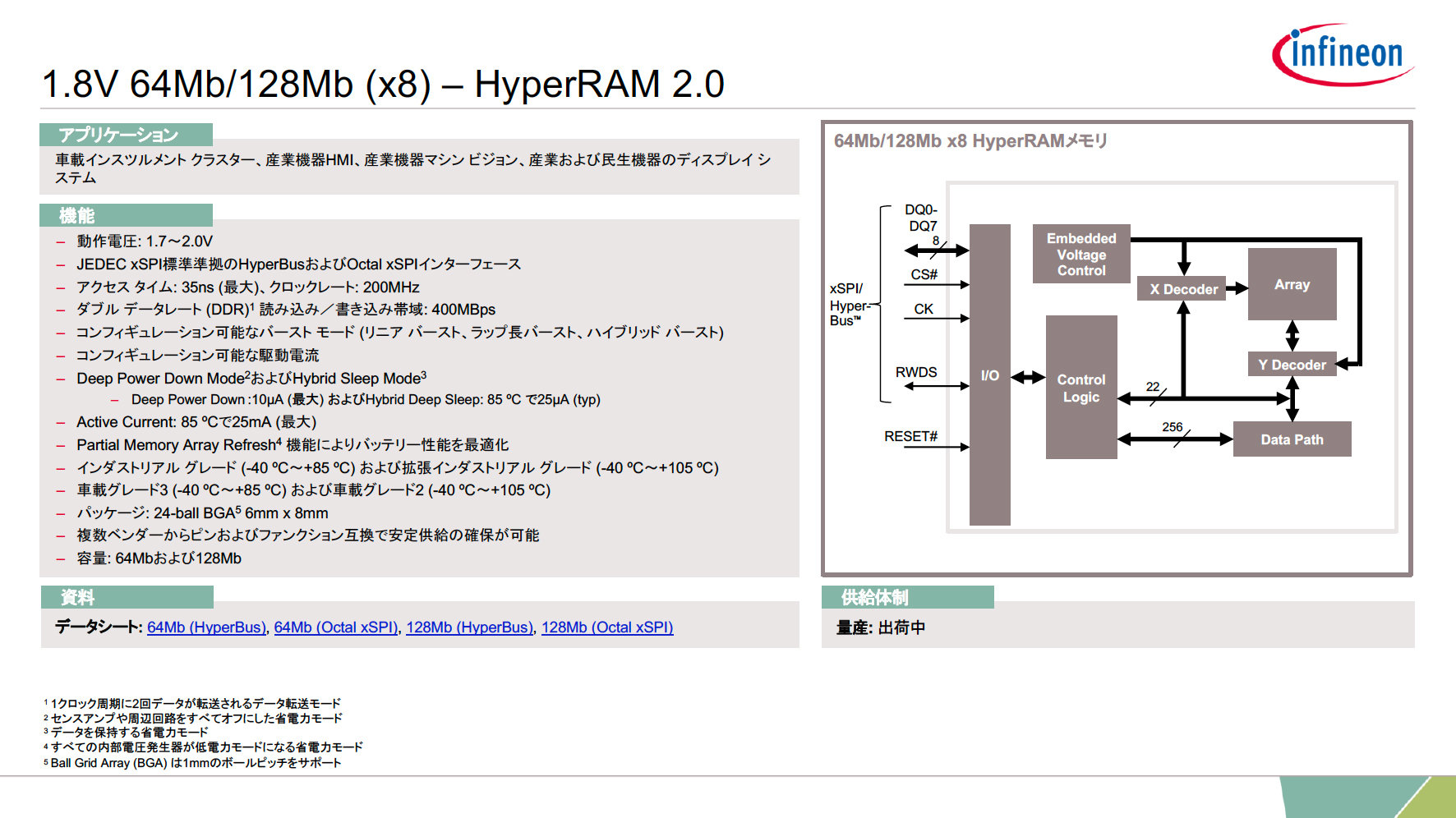Click the インダストリアル グレード bullet
Screen dimensions: 1456x818
click(398, 468)
